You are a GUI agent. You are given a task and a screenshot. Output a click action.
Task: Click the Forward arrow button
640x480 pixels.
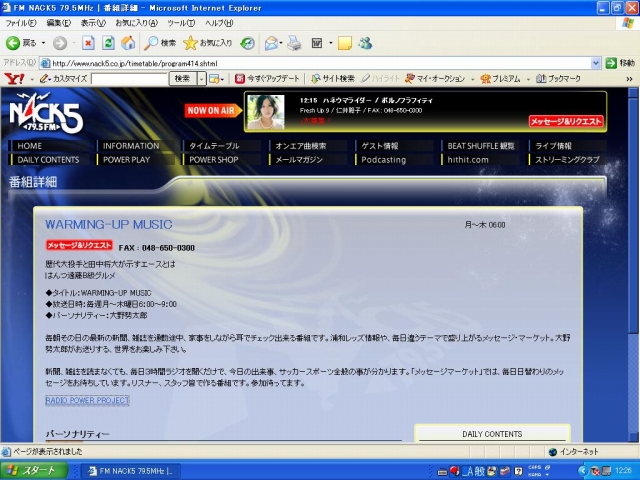(x=60, y=43)
